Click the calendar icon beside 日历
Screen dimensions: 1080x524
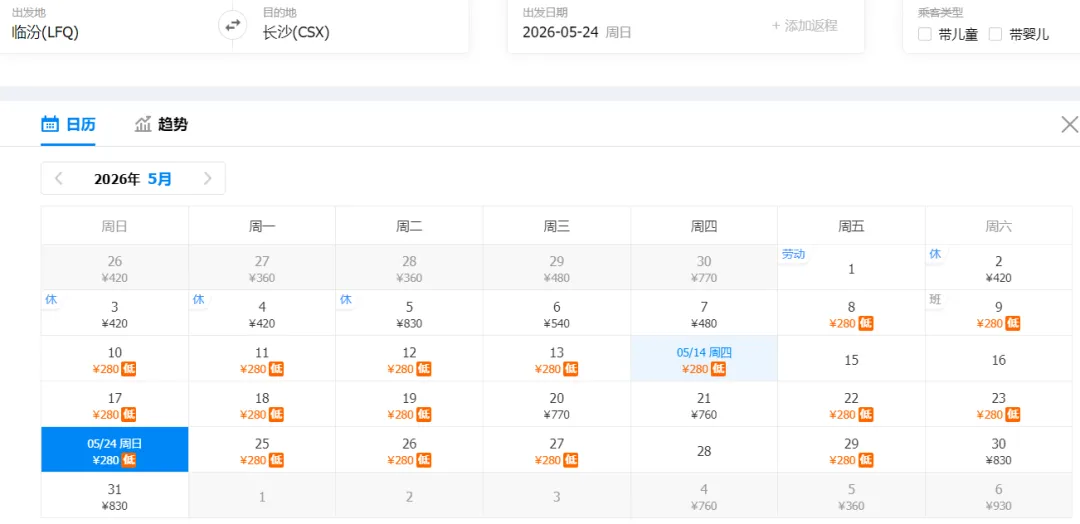click(x=50, y=124)
